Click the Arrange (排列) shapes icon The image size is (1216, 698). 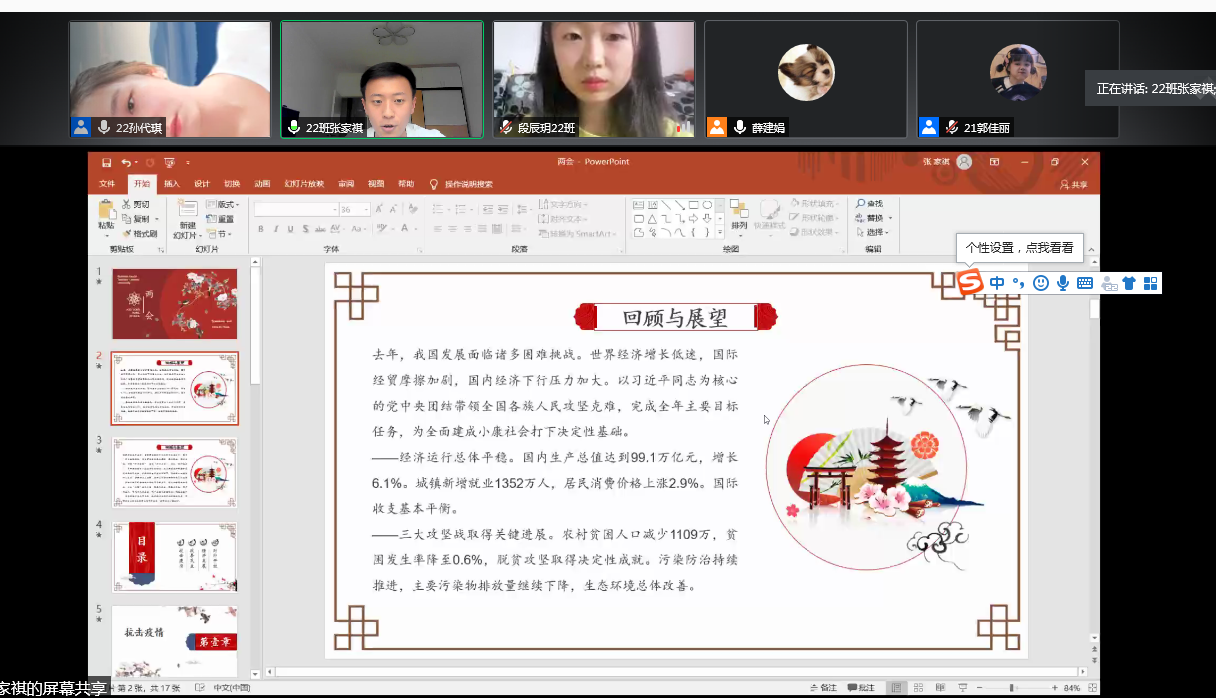click(x=739, y=213)
